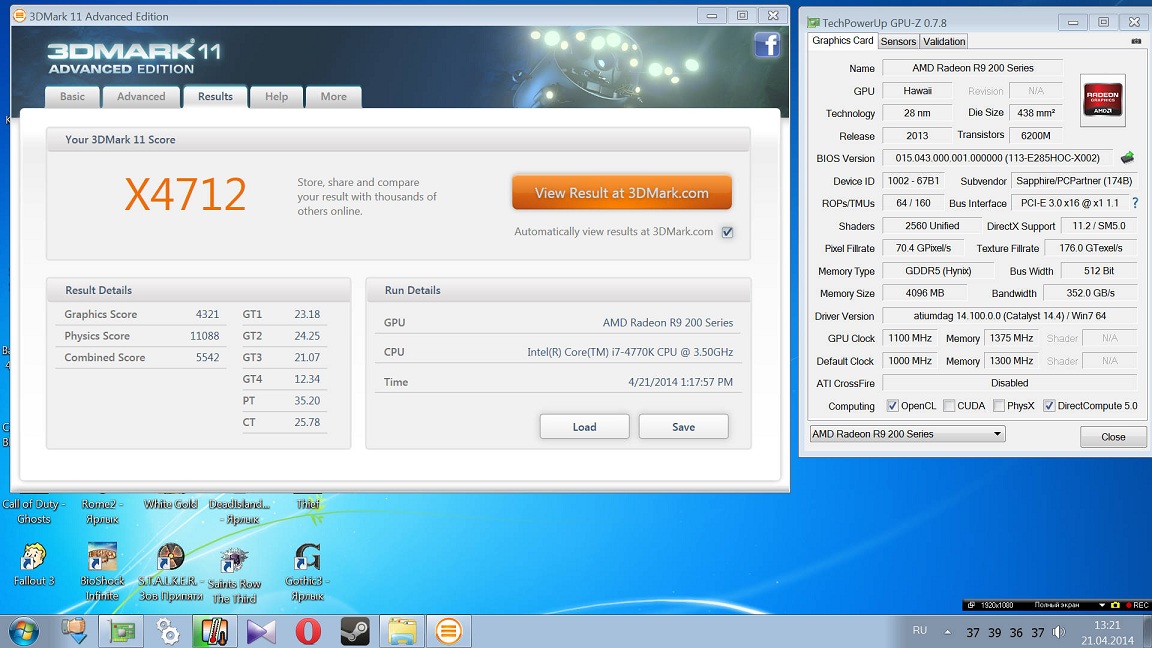Click View Result at 3DMark.com button

[622, 192]
